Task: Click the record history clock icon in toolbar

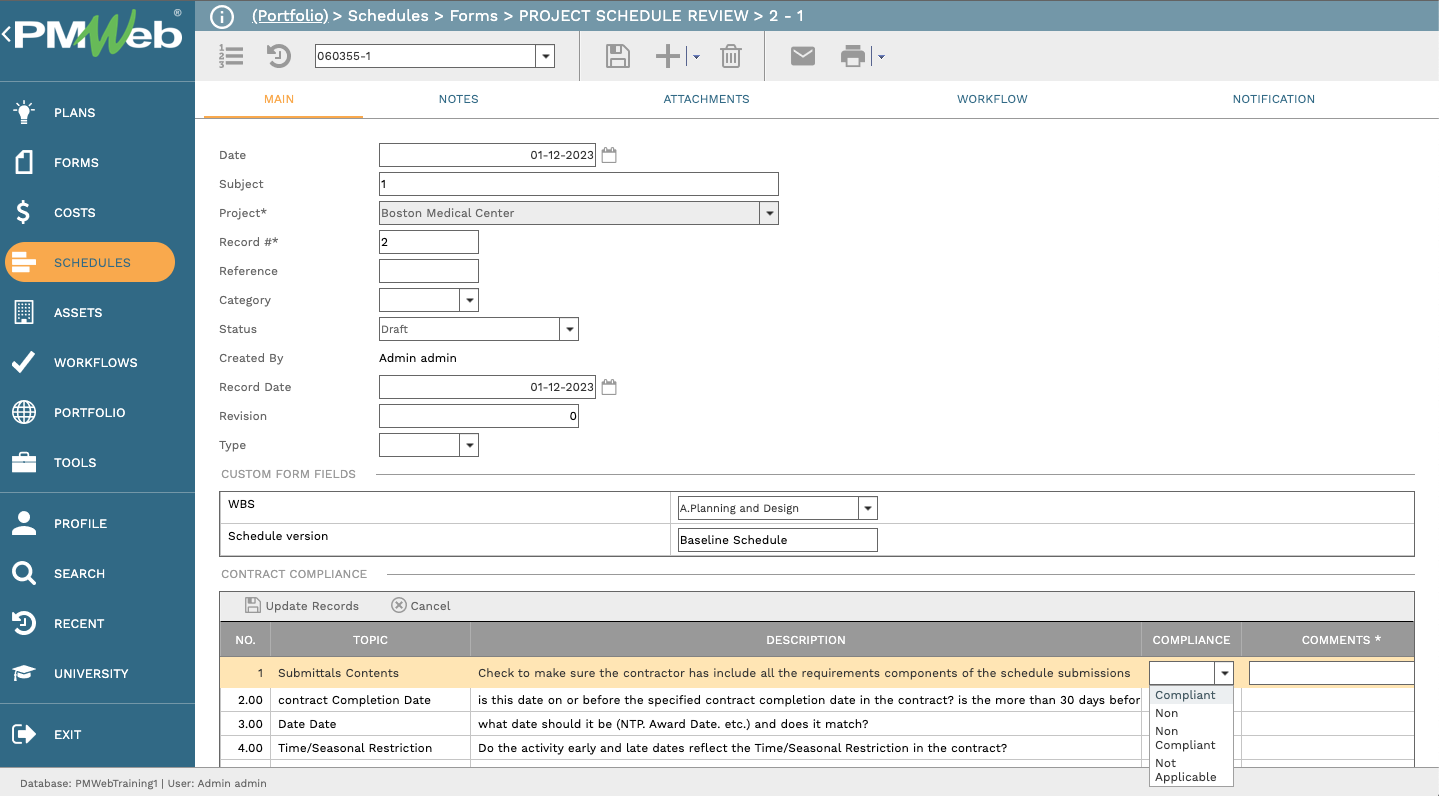Action: pyautogui.click(x=279, y=56)
